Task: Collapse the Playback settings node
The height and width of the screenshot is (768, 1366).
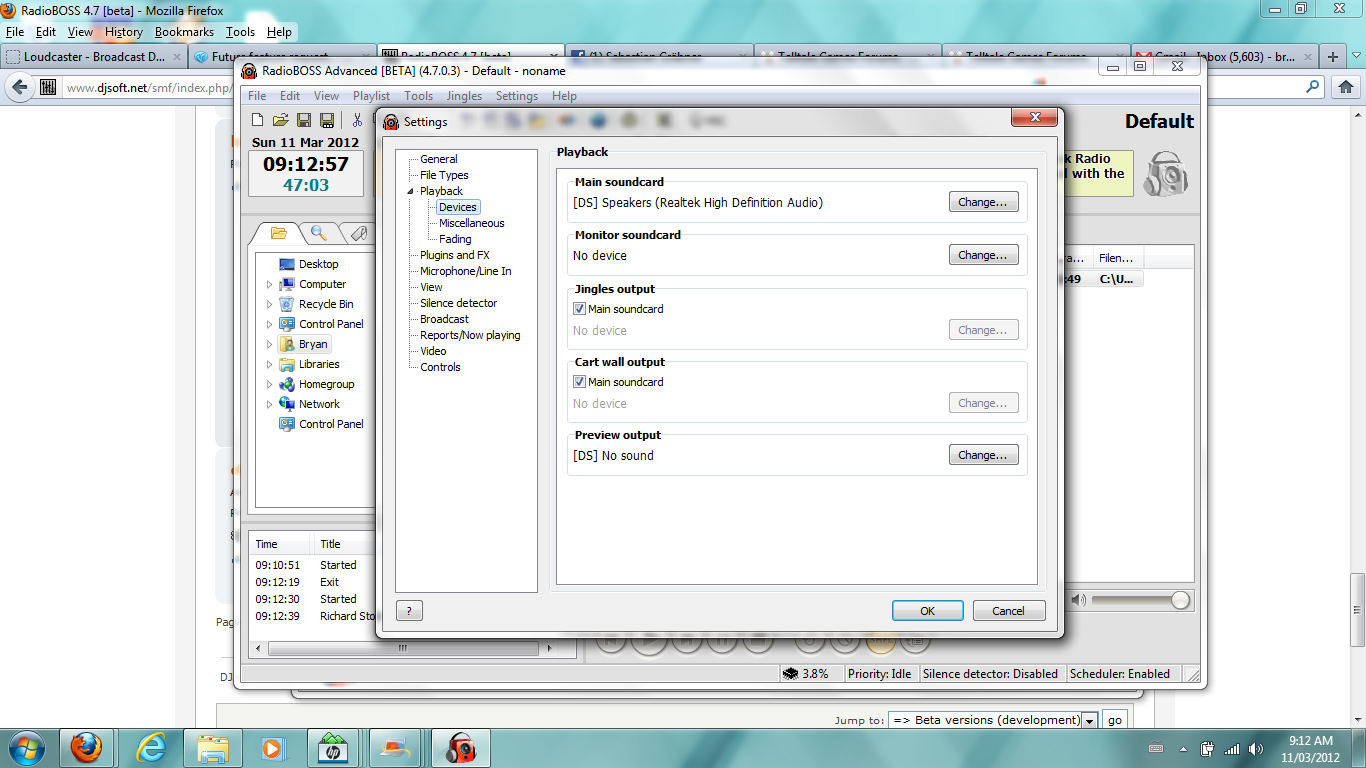Action: (410, 191)
